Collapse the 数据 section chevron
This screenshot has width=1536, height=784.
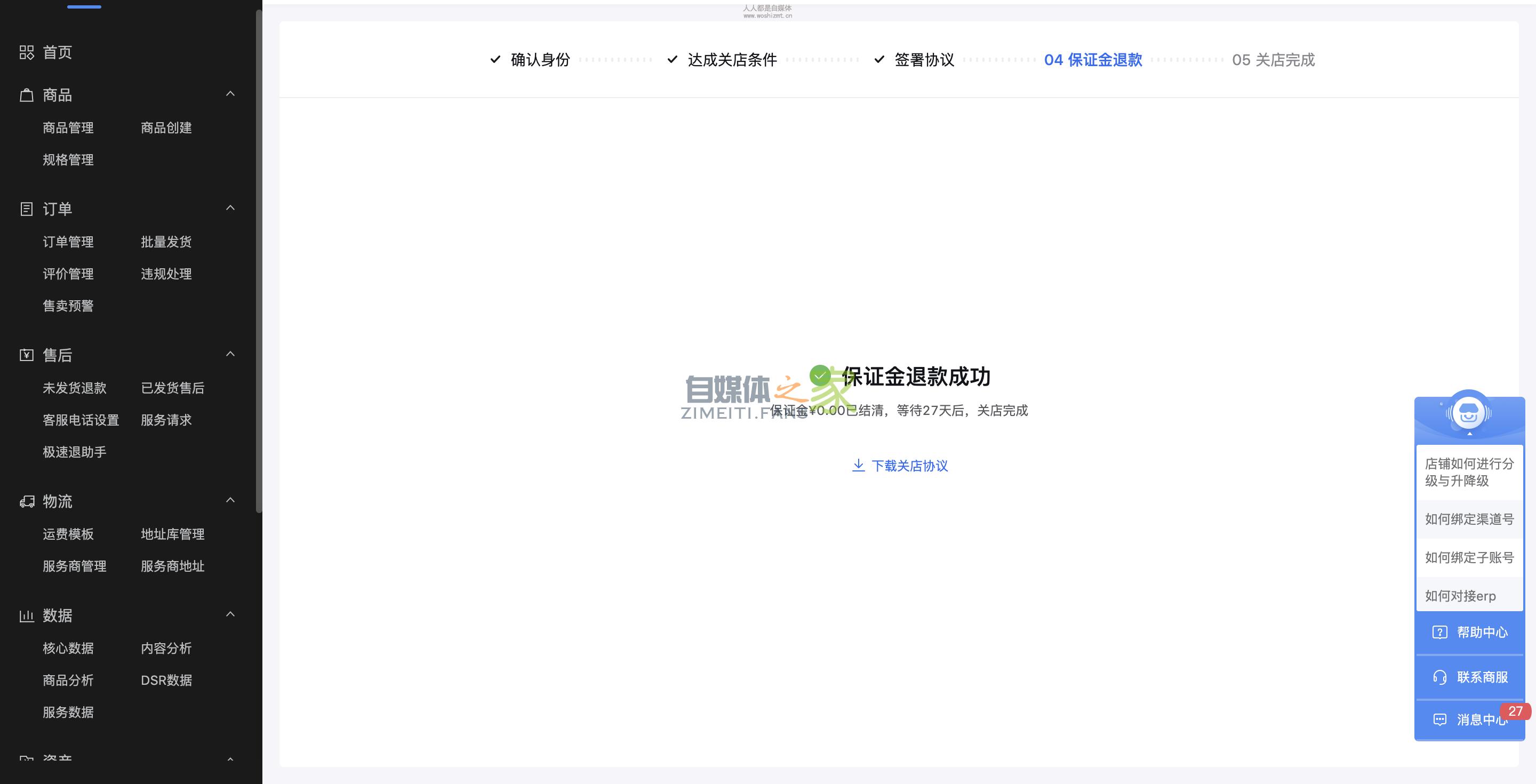[x=230, y=614]
